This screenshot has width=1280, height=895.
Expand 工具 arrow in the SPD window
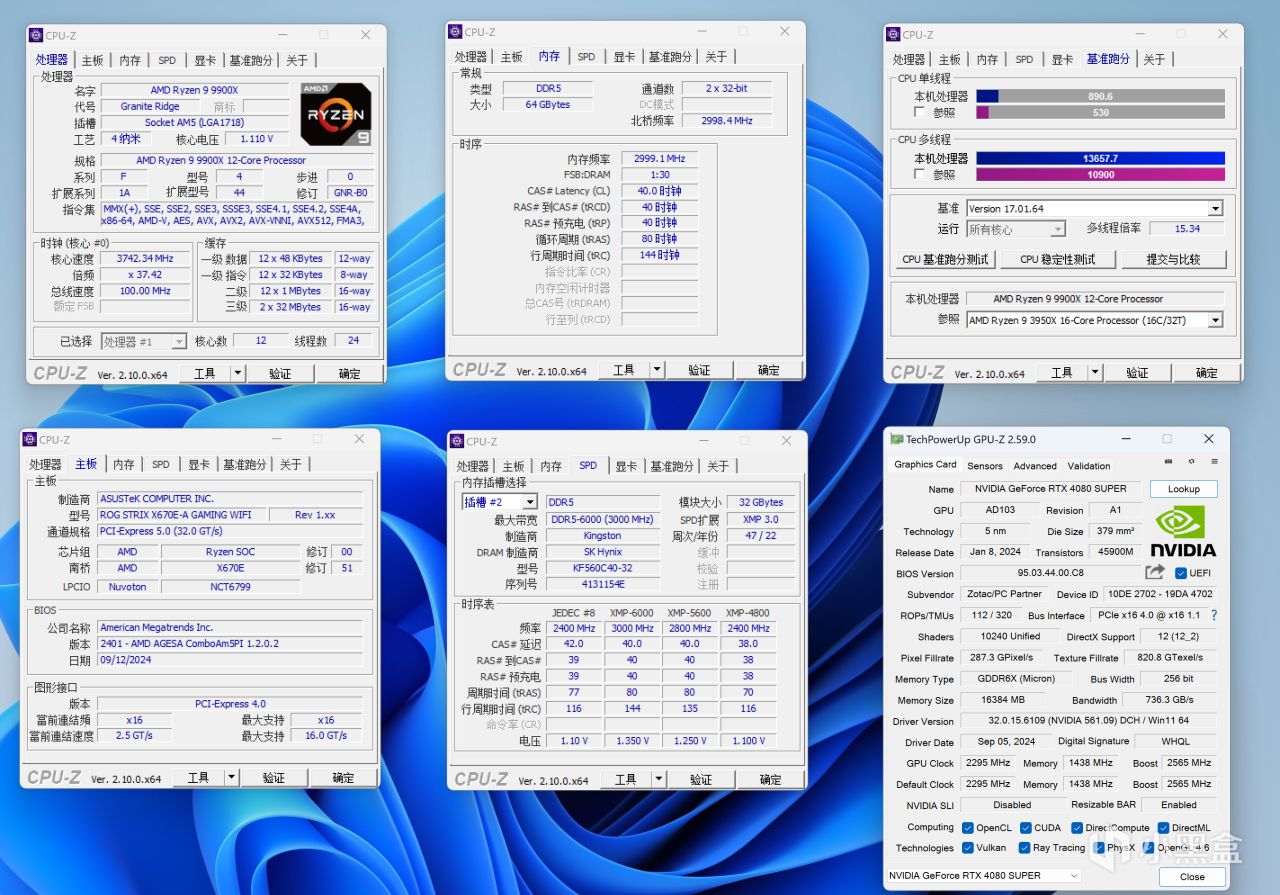pyautogui.click(x=658, y=779)
